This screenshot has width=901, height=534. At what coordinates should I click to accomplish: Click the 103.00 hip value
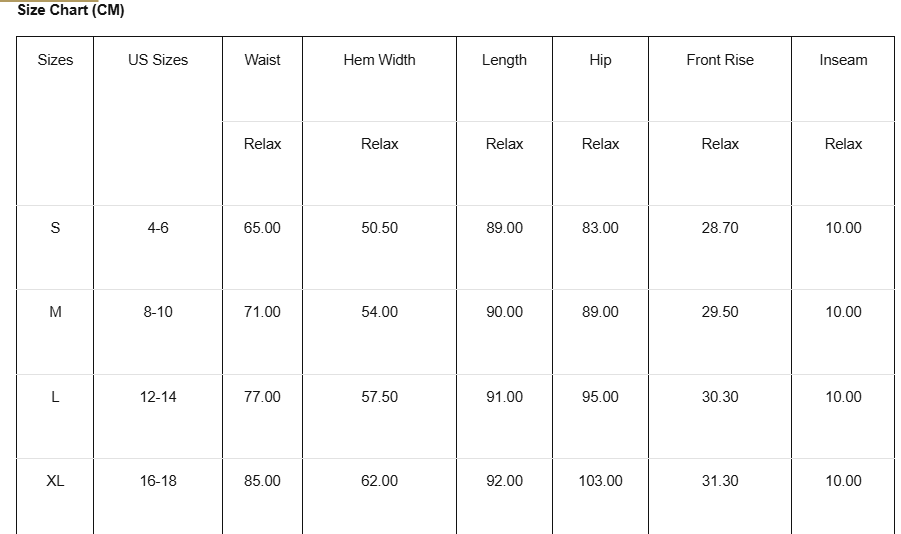600,481
